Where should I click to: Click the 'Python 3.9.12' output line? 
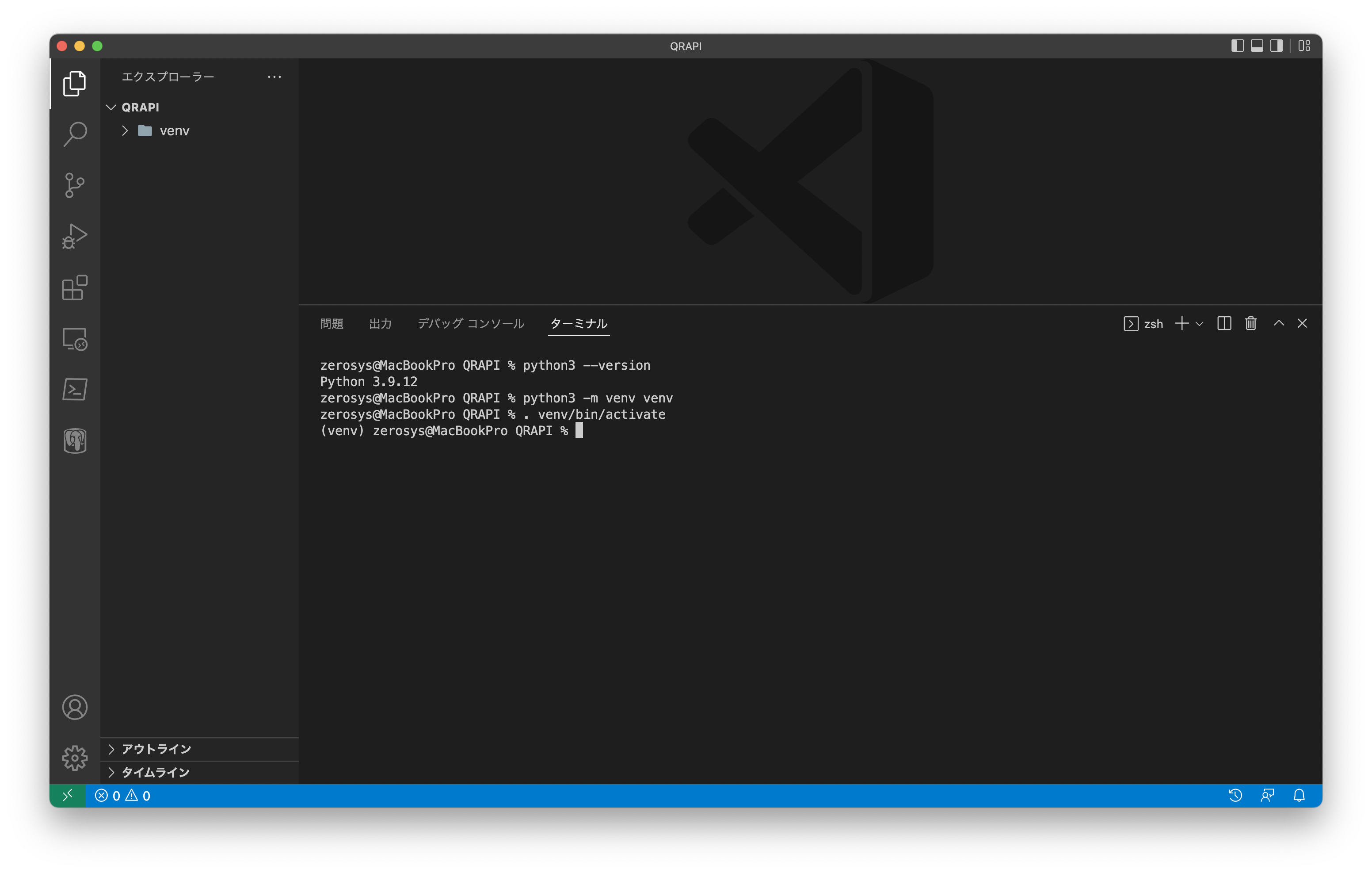coord(369,382)
